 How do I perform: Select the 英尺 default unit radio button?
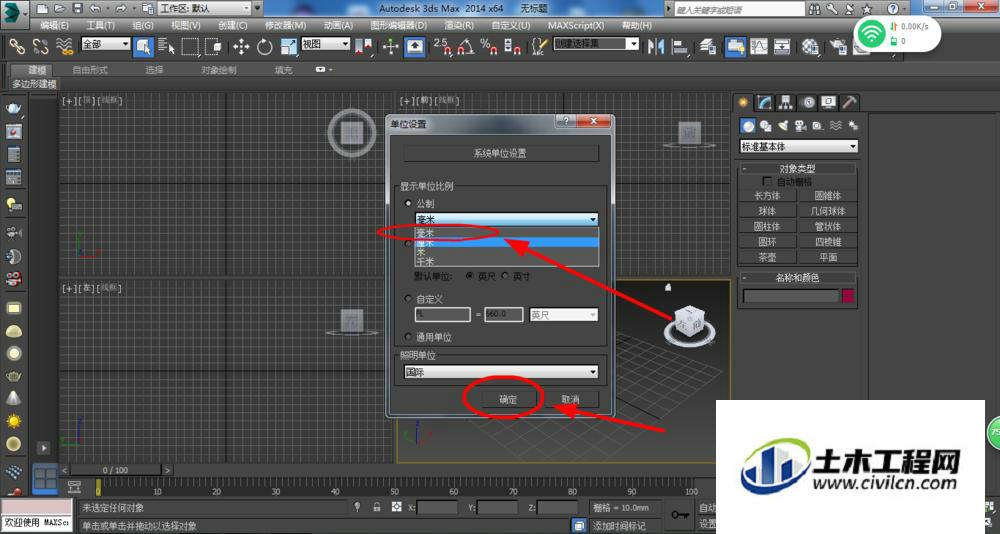pos(470,276)
